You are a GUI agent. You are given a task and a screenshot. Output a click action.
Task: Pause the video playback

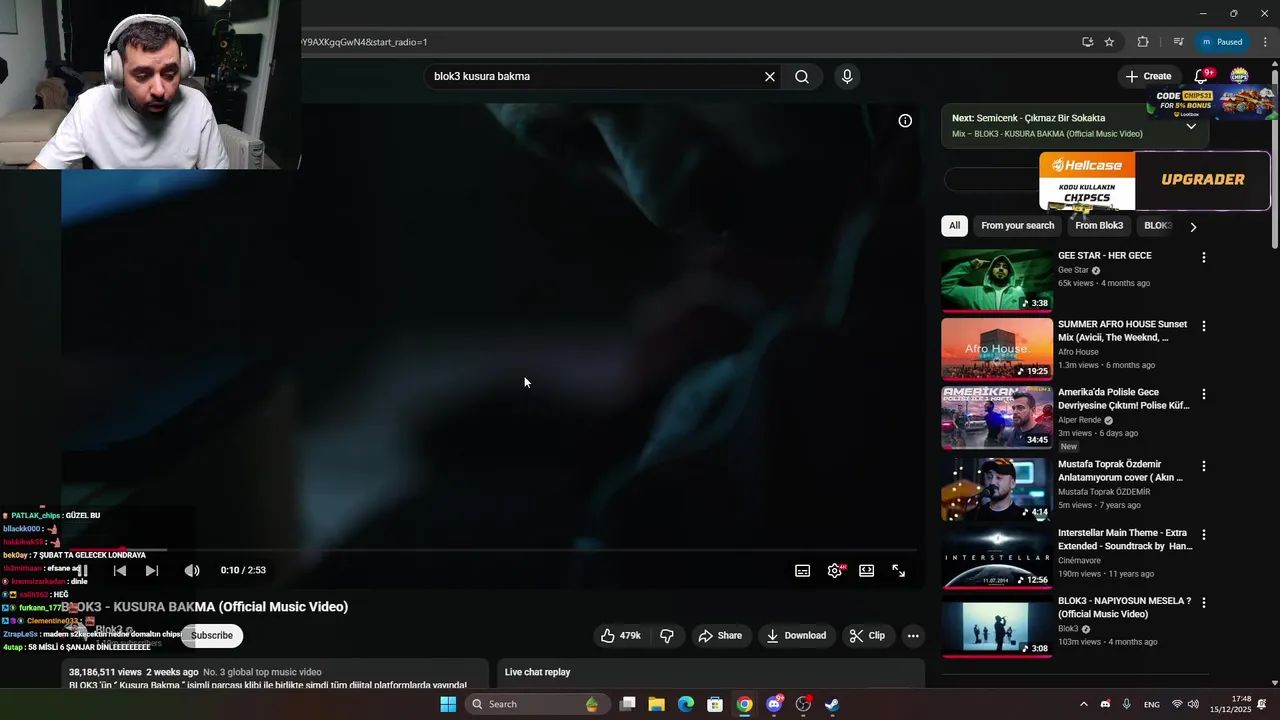[x=82, y=571]
